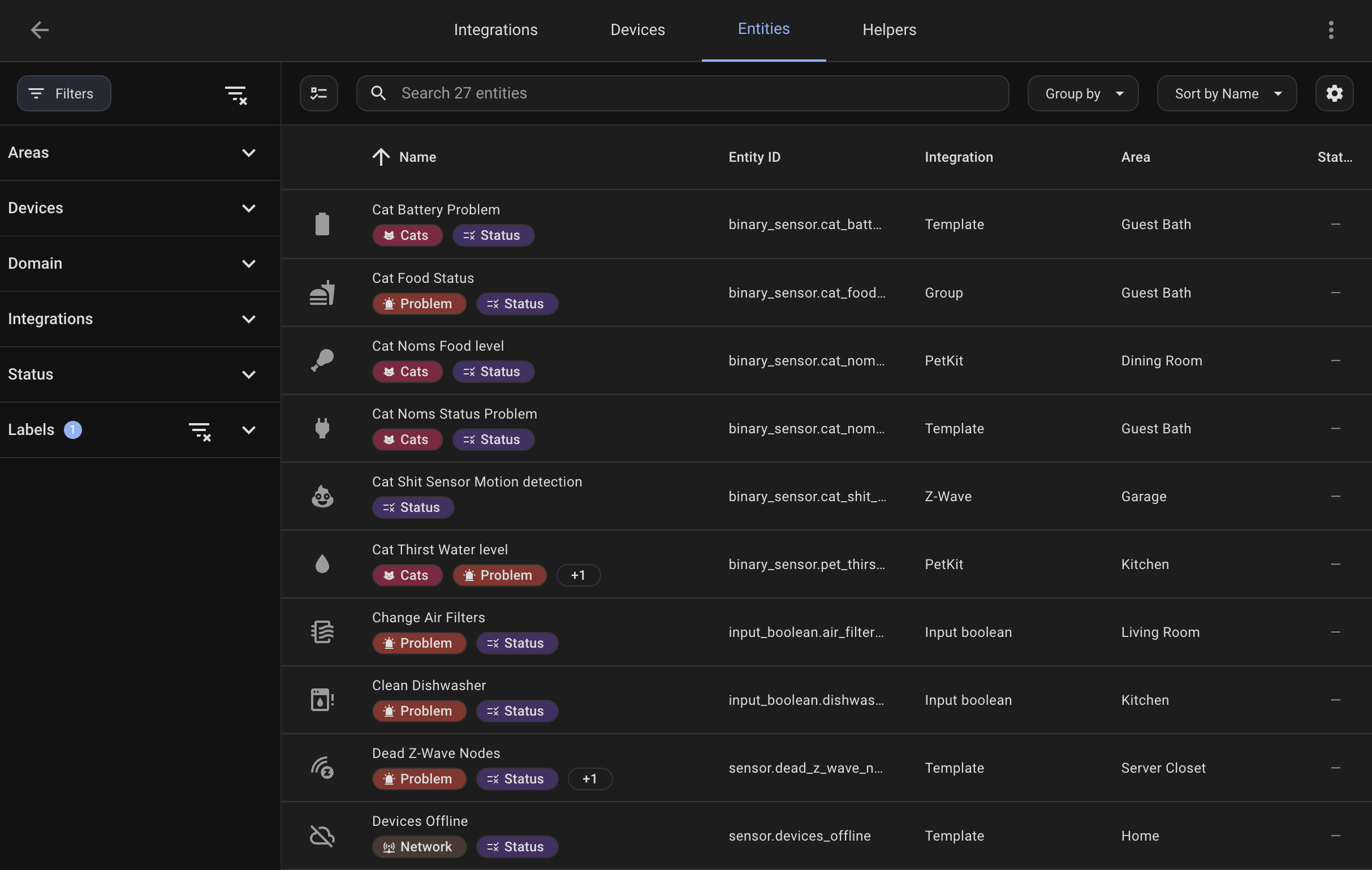Click the dishwasher icon on Clean Dishwasher row
1372x870 pixels.
[322, 700]
